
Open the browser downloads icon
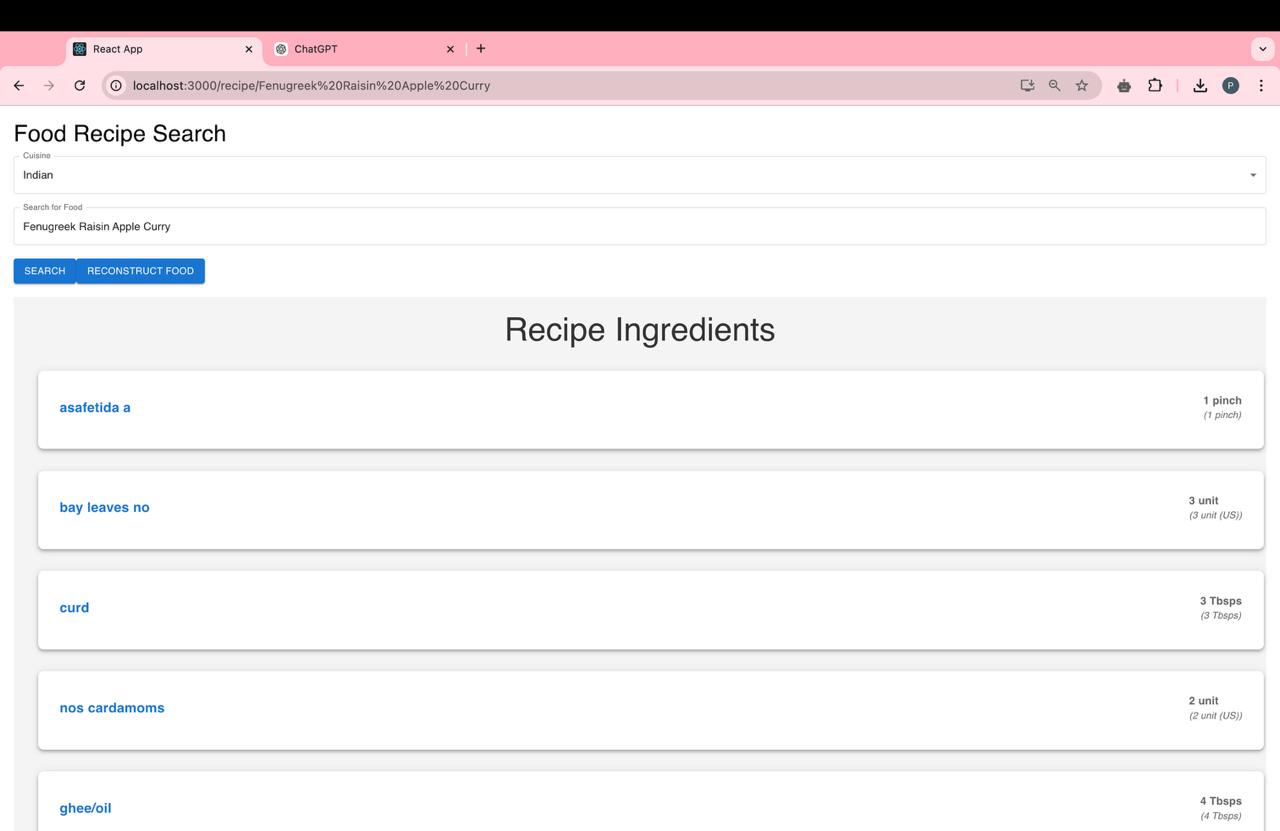[1200, 86]
